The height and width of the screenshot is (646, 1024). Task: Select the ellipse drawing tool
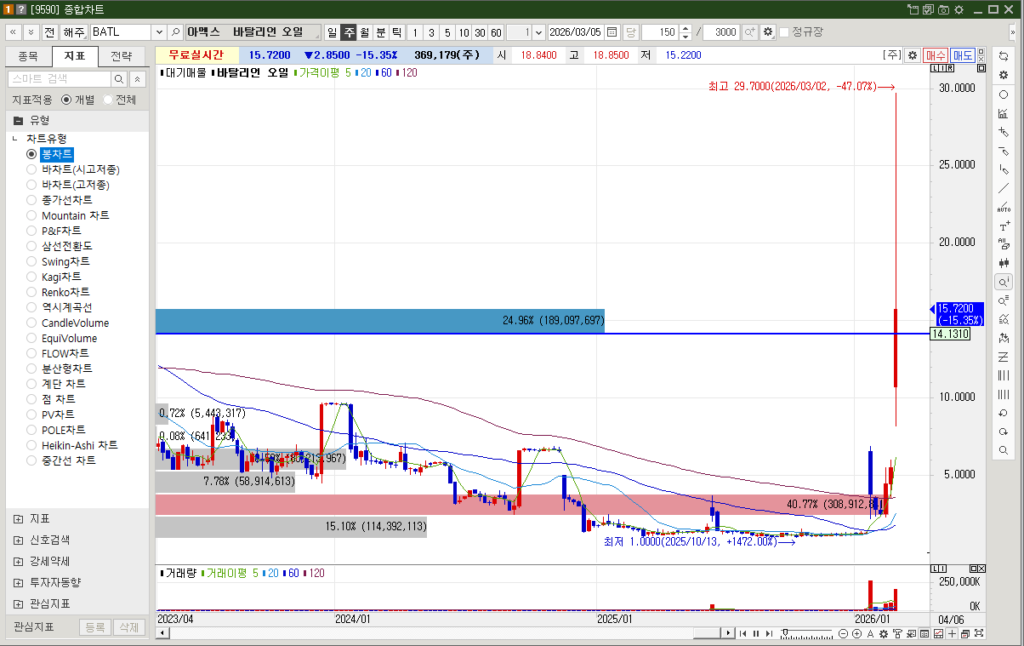[x=1003, y=94]
